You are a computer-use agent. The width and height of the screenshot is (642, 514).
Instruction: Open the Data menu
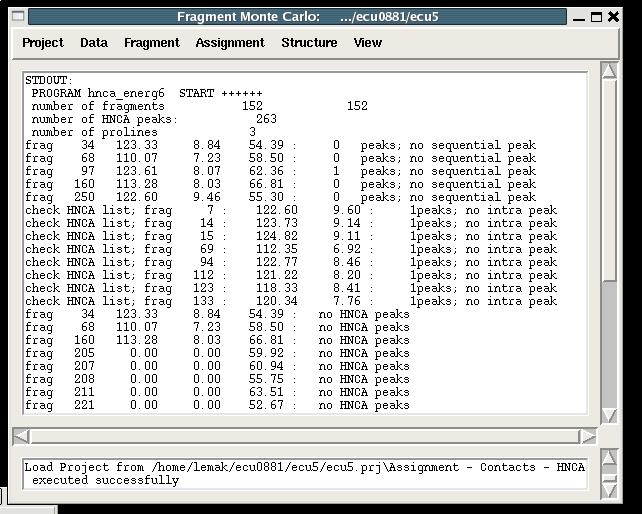(x=94, y=43)
